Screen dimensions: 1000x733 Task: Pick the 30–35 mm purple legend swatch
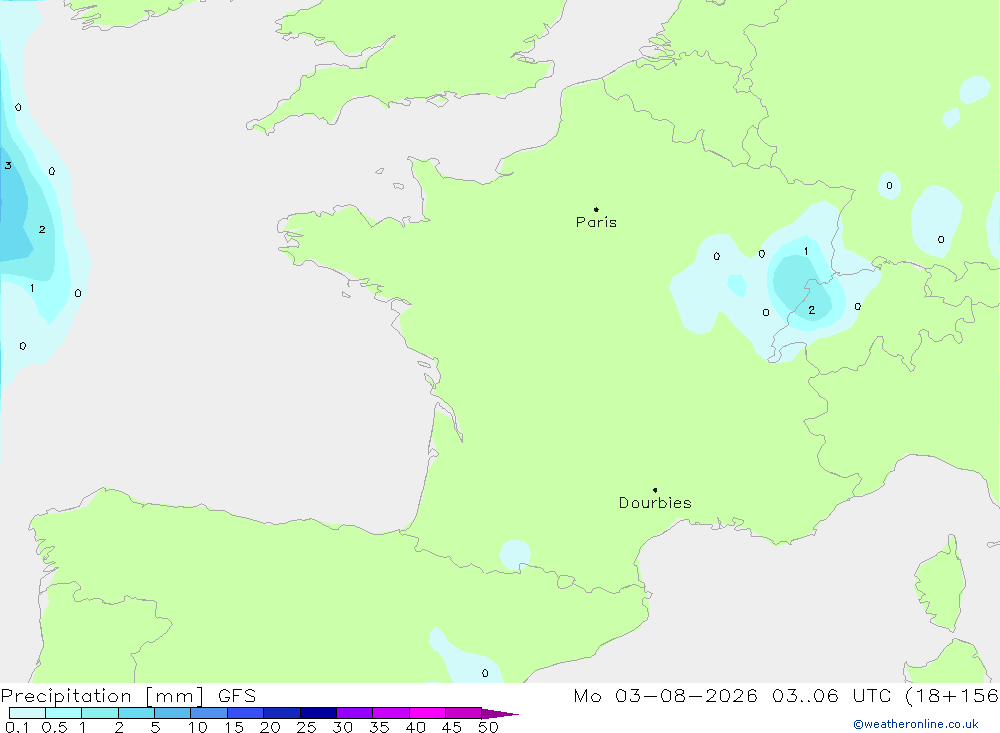point(355,713)
